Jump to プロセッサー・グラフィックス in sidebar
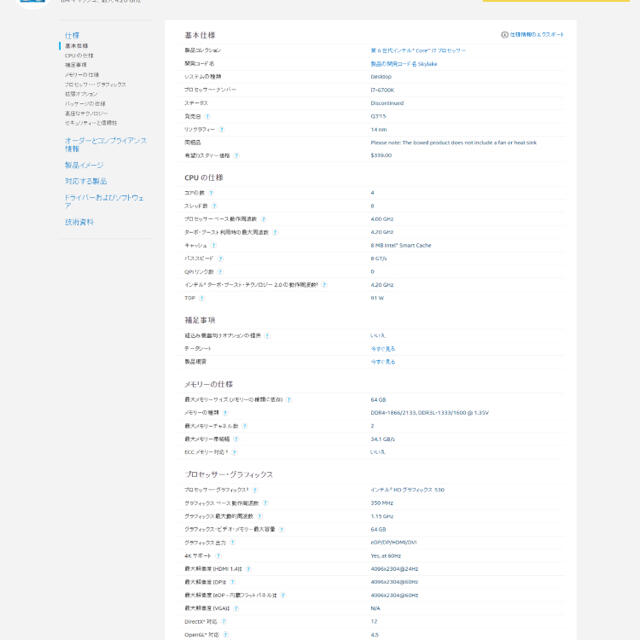 96,84
